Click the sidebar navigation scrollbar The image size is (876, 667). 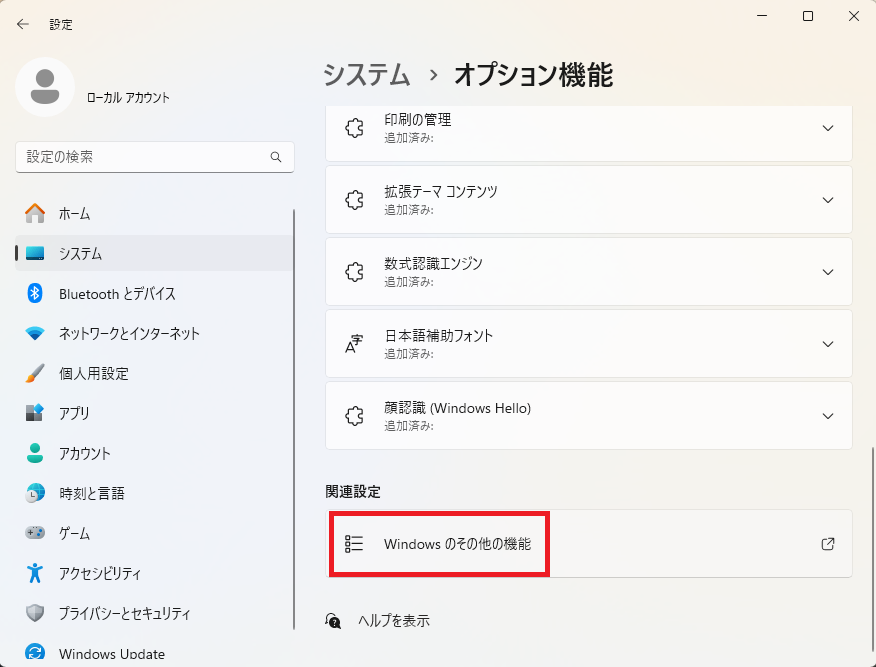point(294,419)
